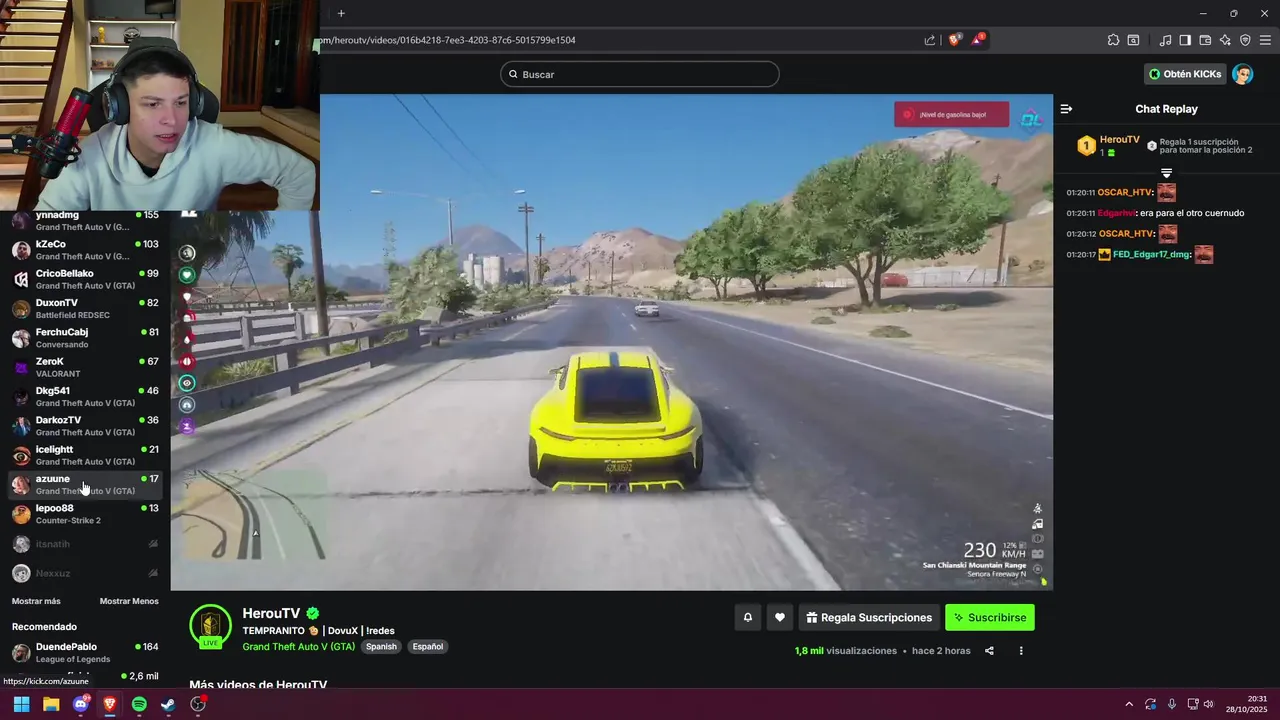Open Dkg541 channel in sidebar
1280x720 pixels.
point(85,396)
